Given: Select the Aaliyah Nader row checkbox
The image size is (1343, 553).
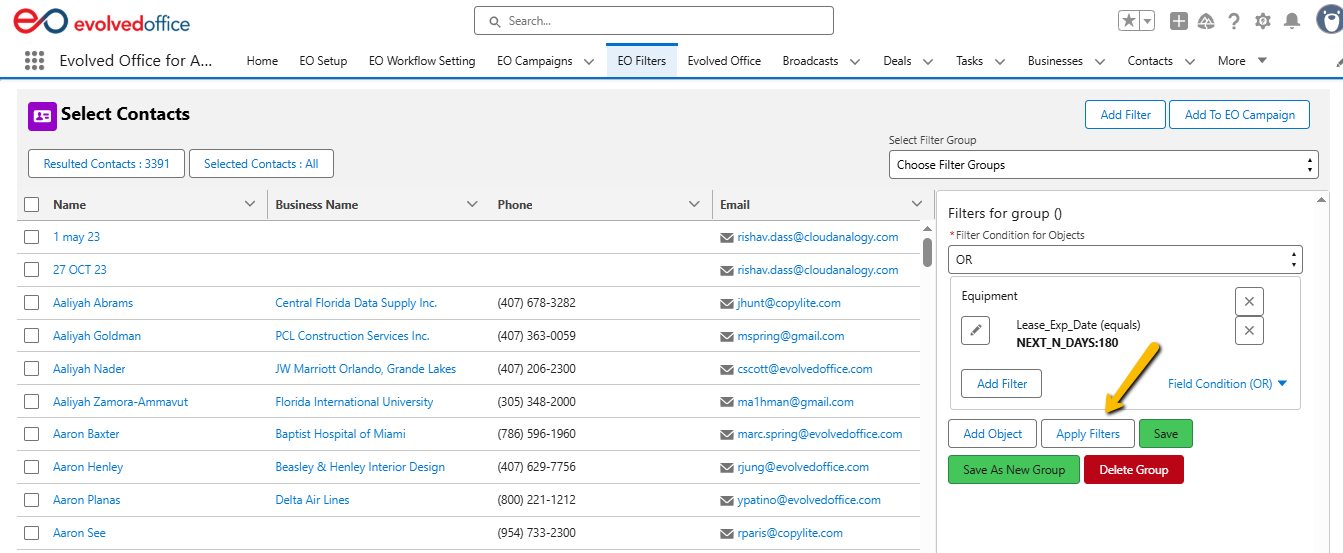Looking at the screenshot, I should click(32, 369).
